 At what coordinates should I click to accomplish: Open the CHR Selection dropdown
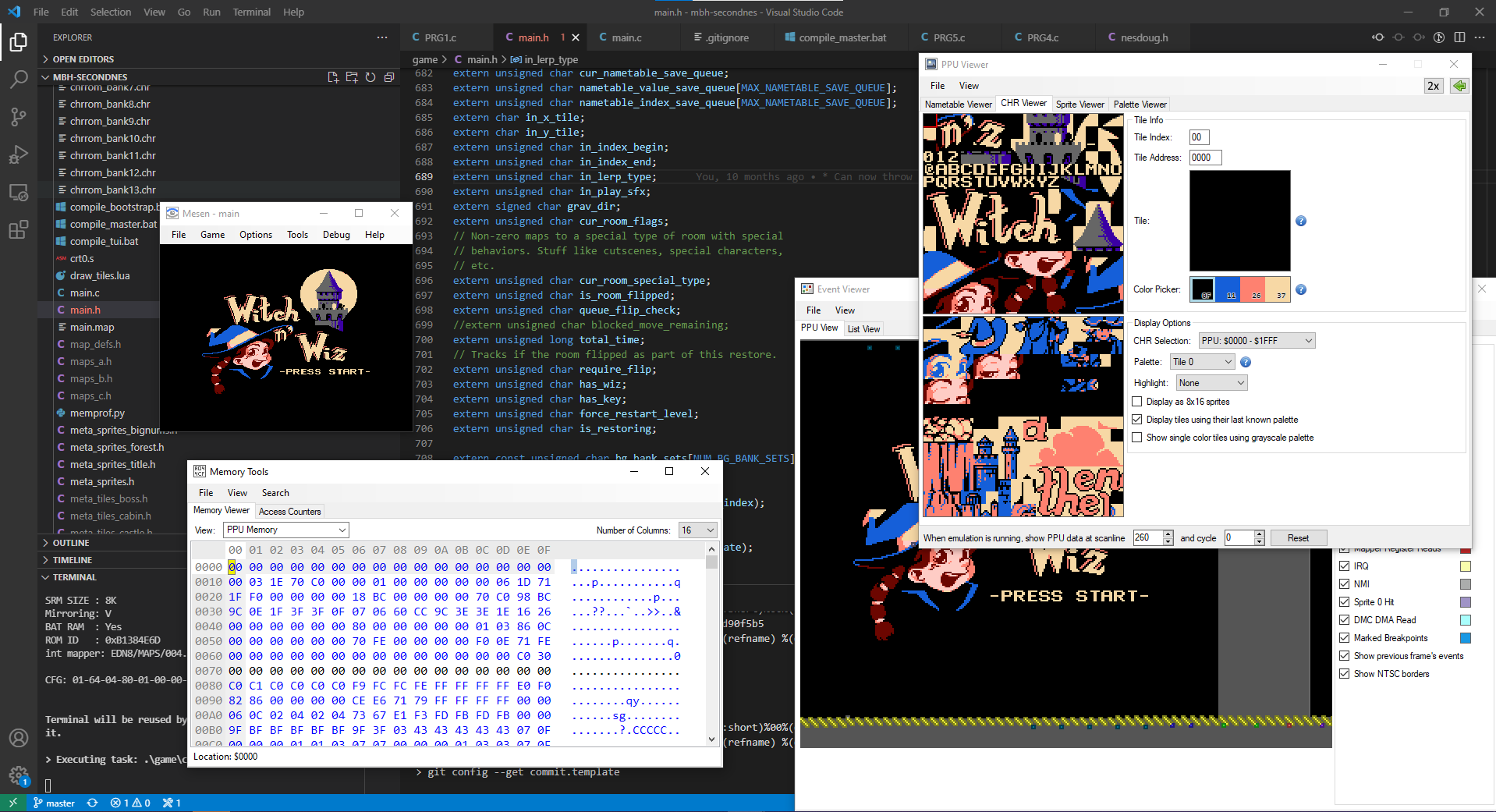tap(1257, 341)
